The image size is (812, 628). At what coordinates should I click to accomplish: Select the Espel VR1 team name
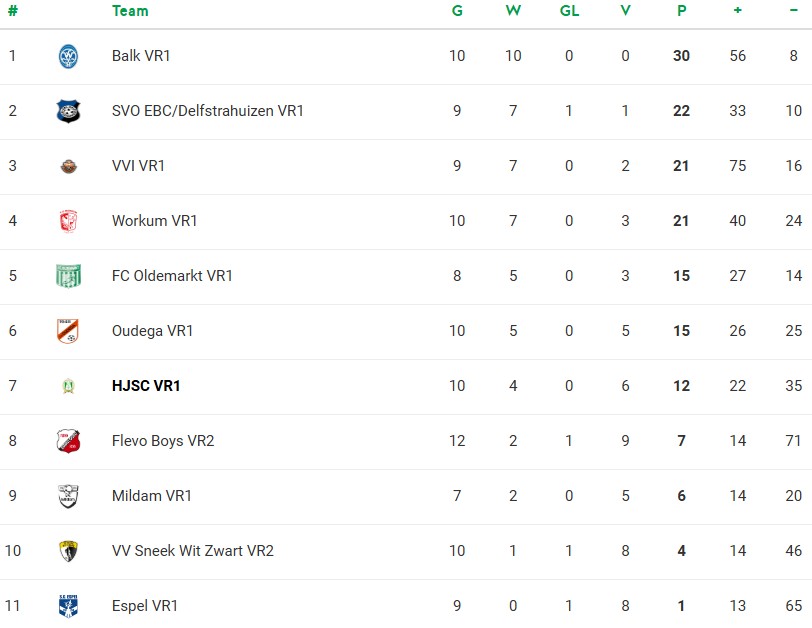click(144, 606)
